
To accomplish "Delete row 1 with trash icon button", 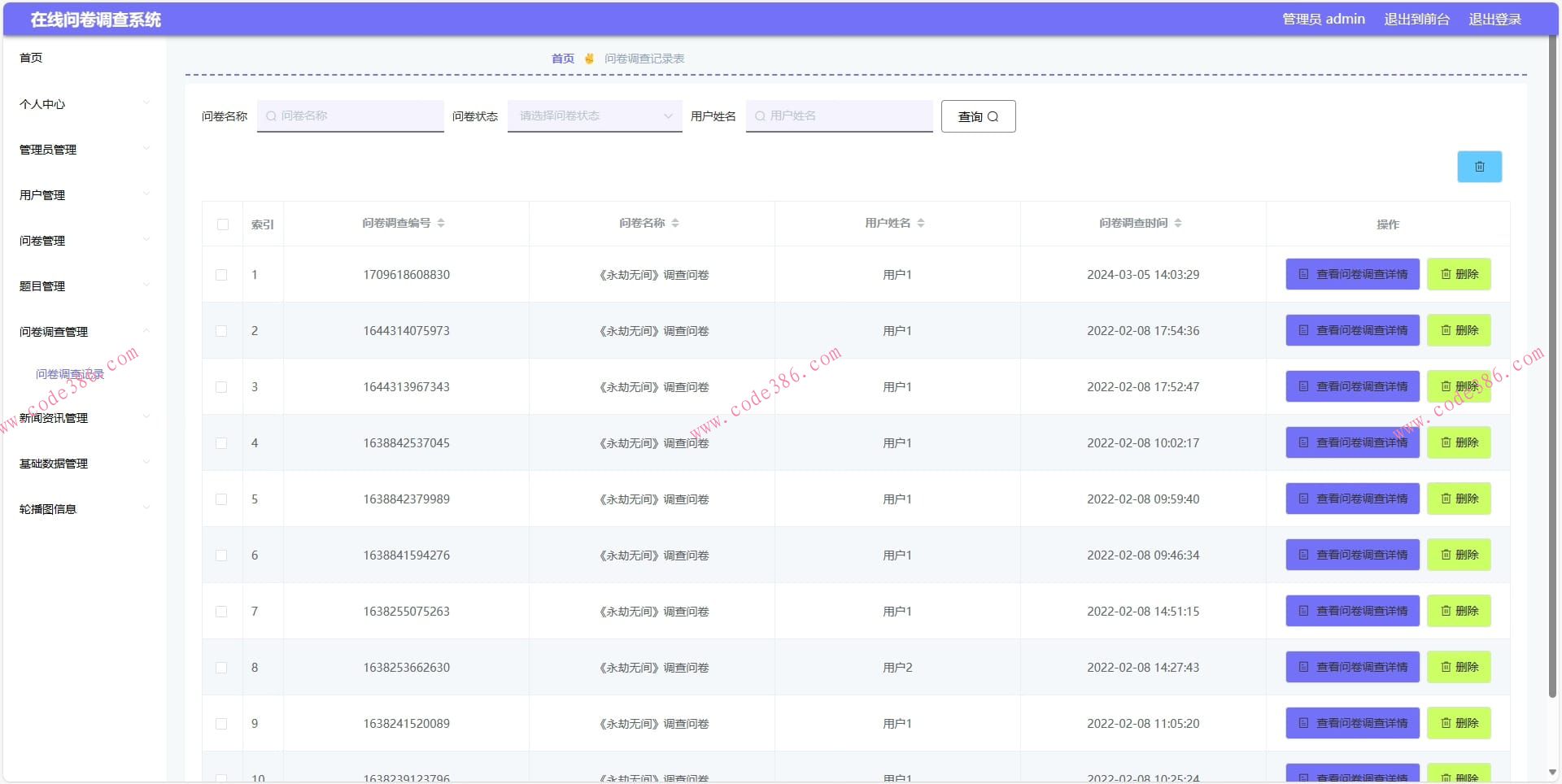I will [1459, 274].
